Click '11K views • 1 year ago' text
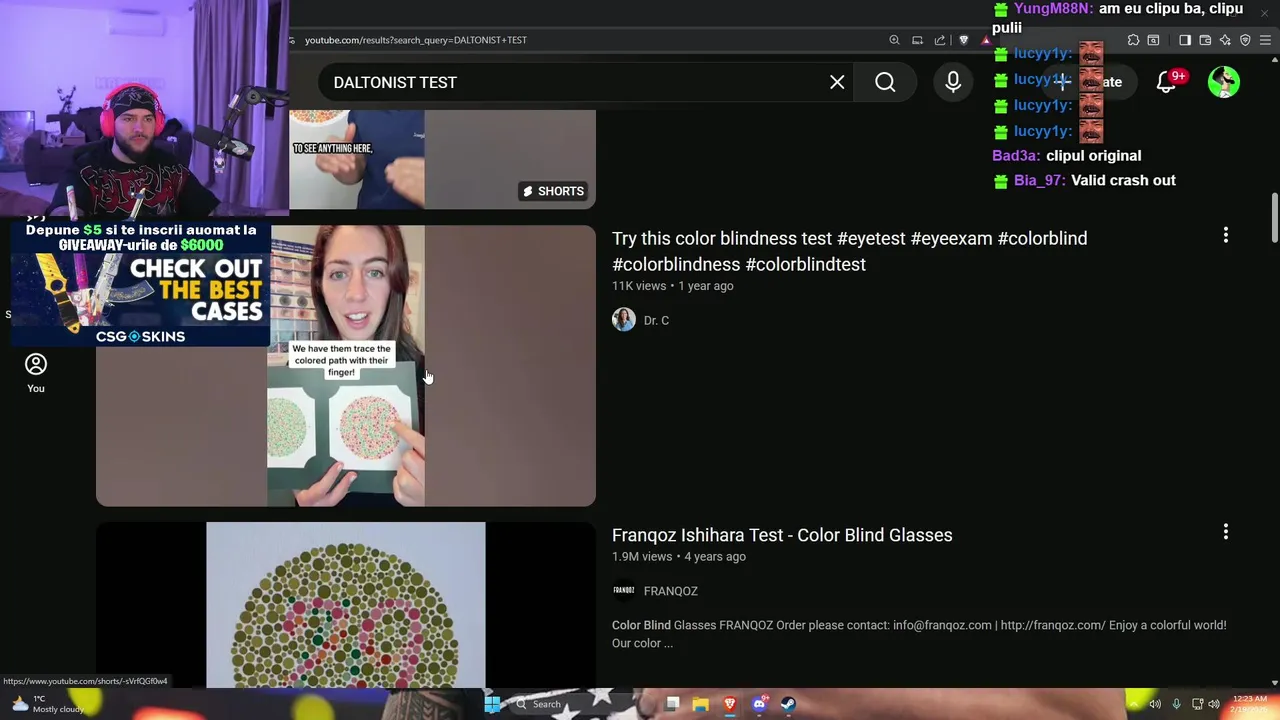This screenshot has width=1280, height=720. pos(673,286)
